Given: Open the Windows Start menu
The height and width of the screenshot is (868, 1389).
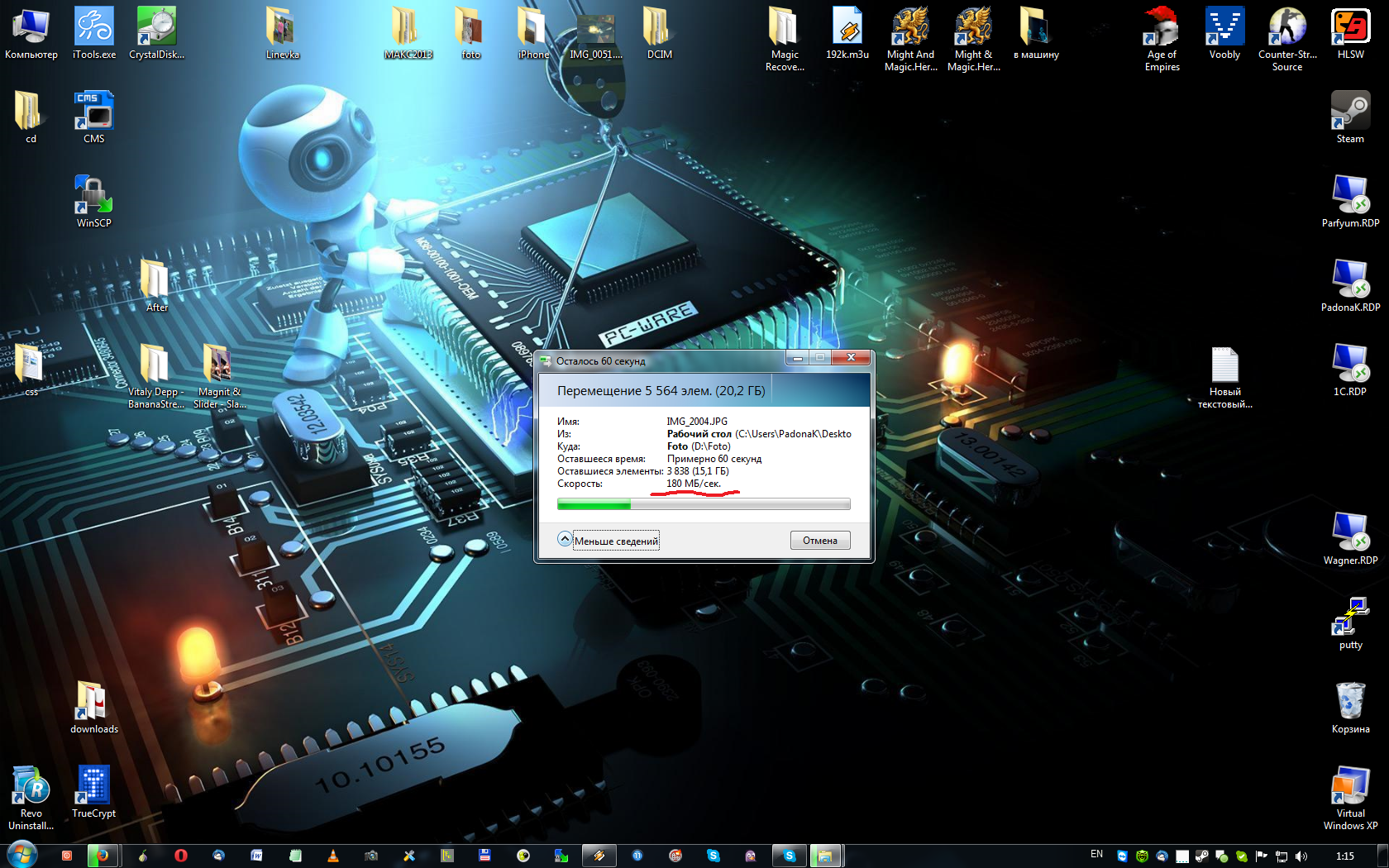Looking at the screenshot, I should 22,855.
